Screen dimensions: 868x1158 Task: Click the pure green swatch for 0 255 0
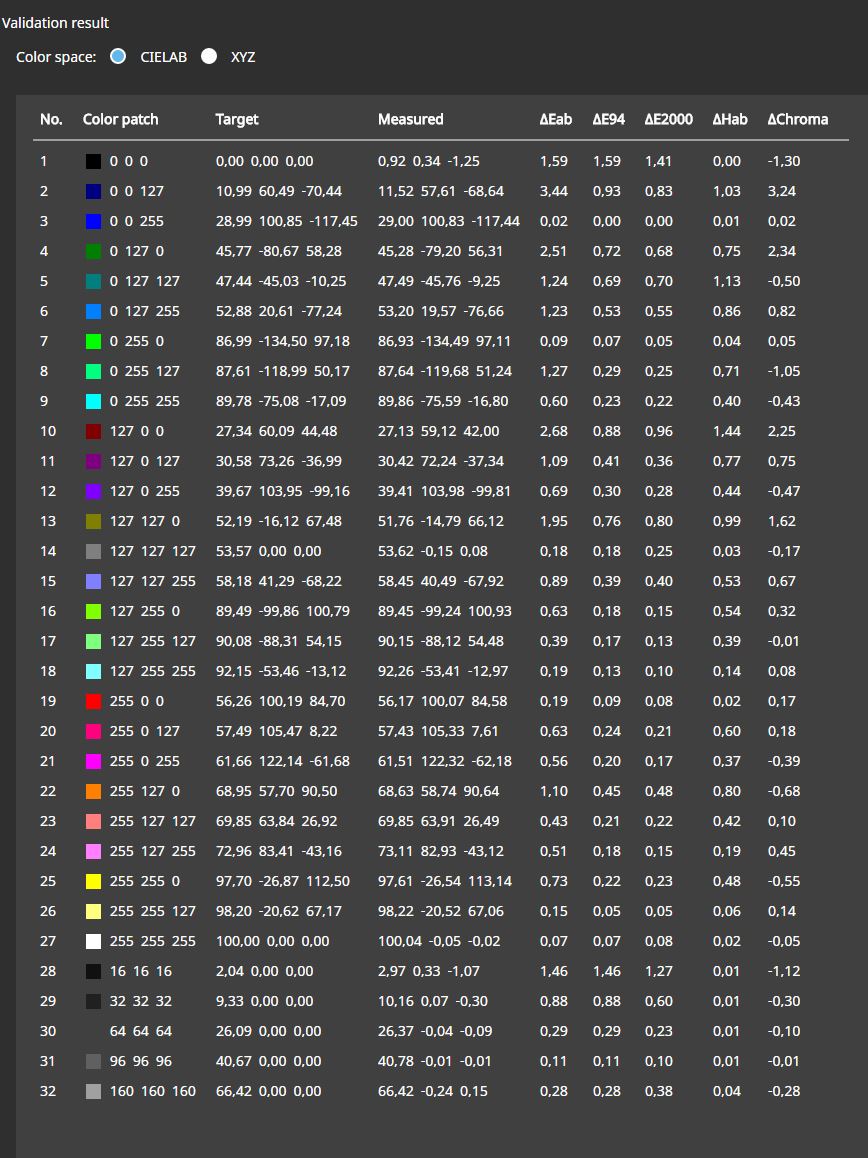[93, 341]
